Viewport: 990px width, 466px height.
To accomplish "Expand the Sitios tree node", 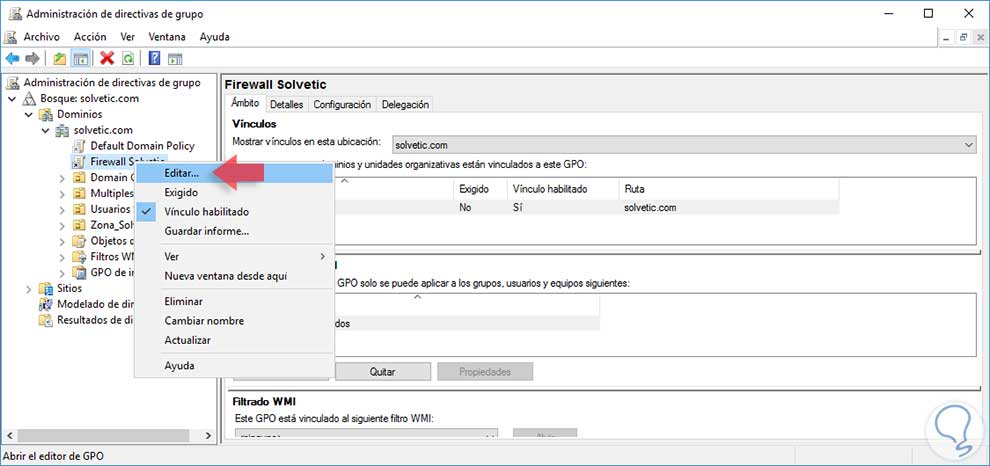I will pyautogui.click(x=29, y=288).
